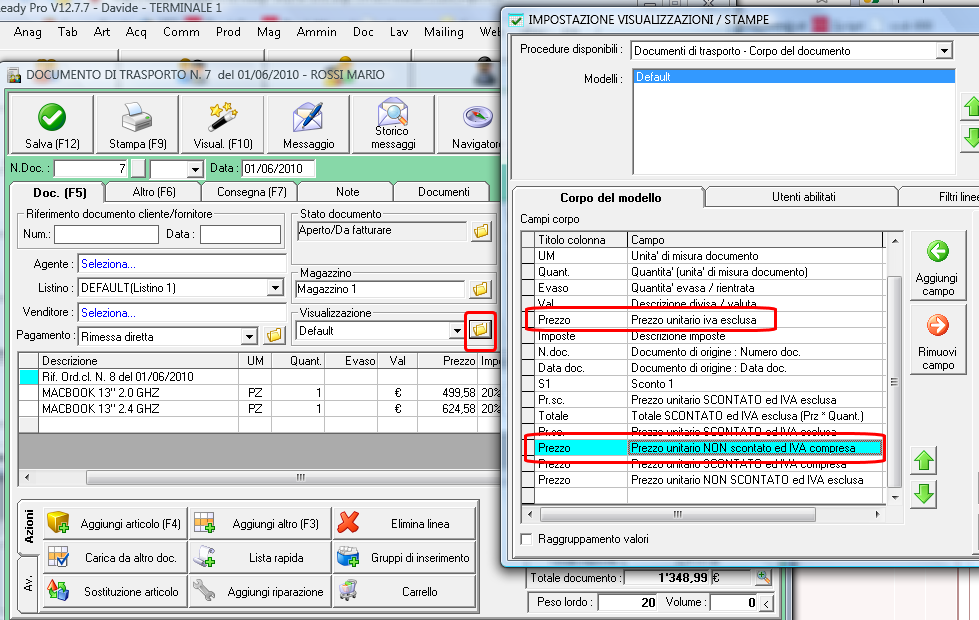Open Mailing menu
The image size is (979, 620).
(x=444, y=32)
